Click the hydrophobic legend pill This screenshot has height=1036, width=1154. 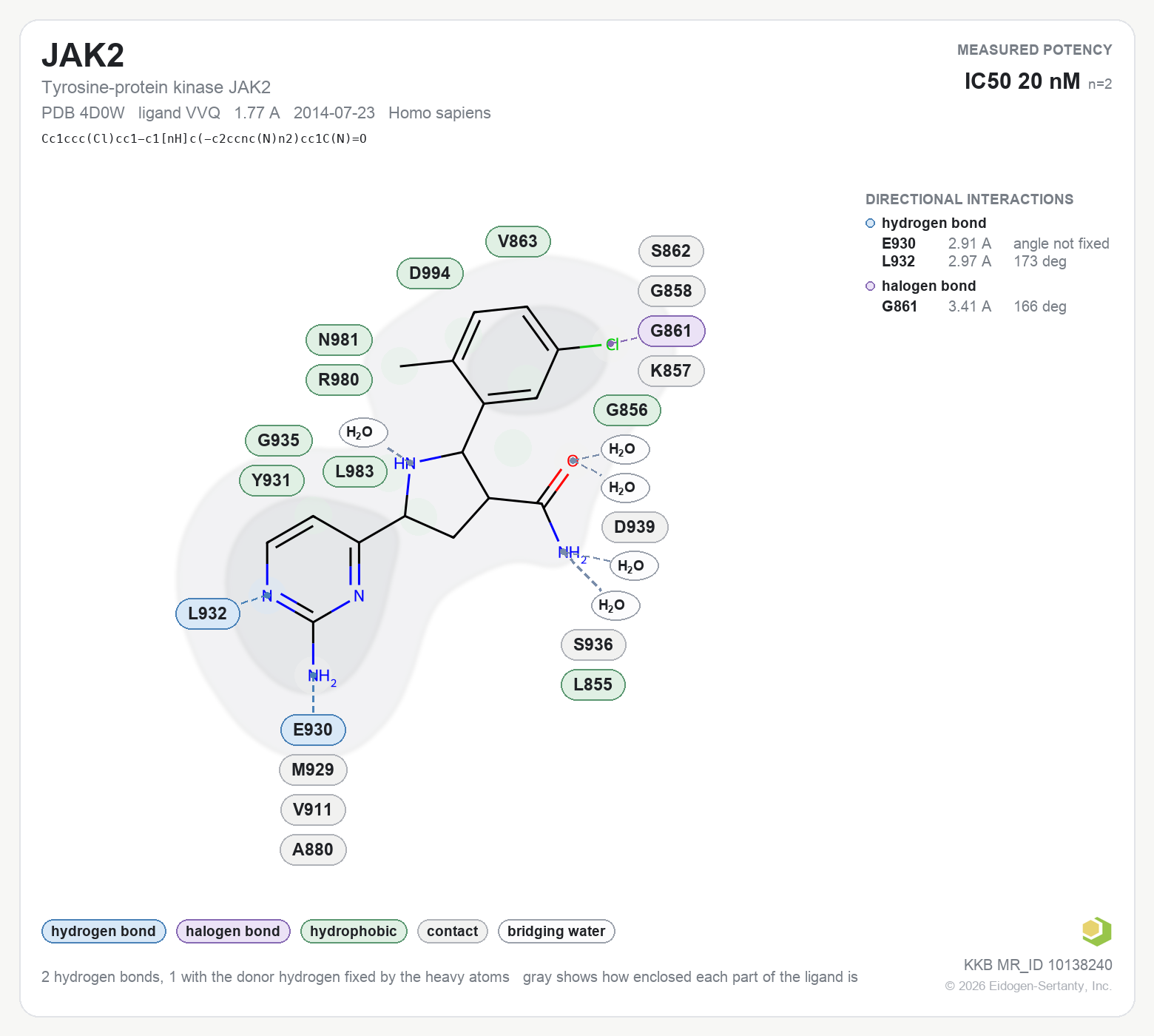click(x=354, y=931)
